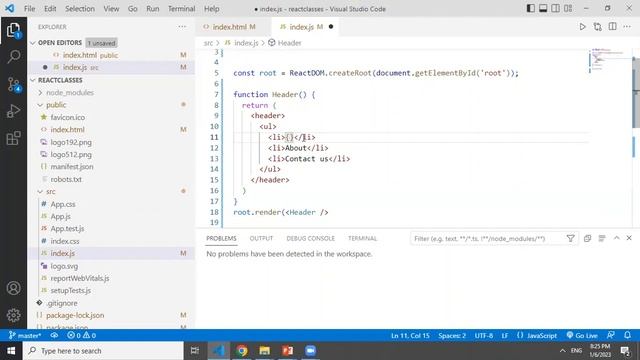Open Source Control view in activity bar
Image resolution: width=640 pixels, height=360 pixels.
coord(13,84)
